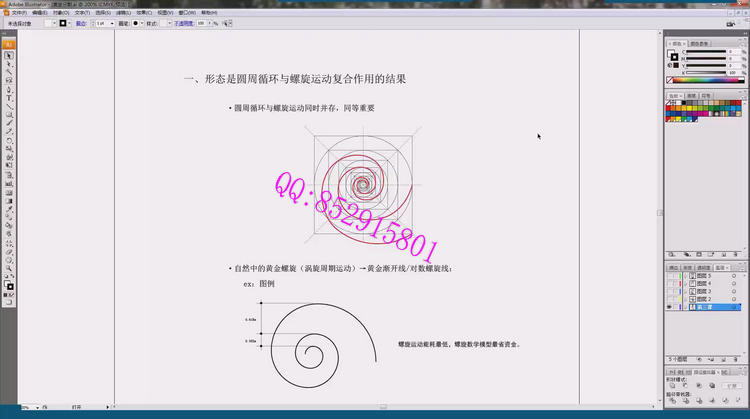
Task: Click the 扩展 button in Pathfinder panel
Action: 733,388
